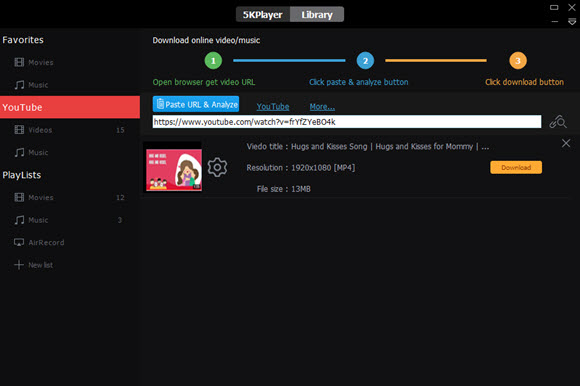Click 'Click paste & analyze button' text
The height and width of the screenshot is (386, 580).
[359, 82]
